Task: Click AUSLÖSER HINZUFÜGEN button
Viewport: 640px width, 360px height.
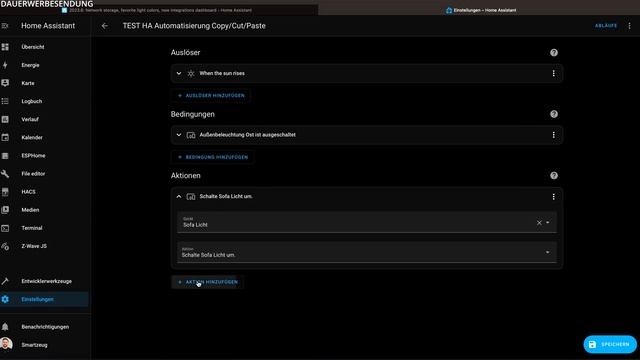Action: coord(211,96)
